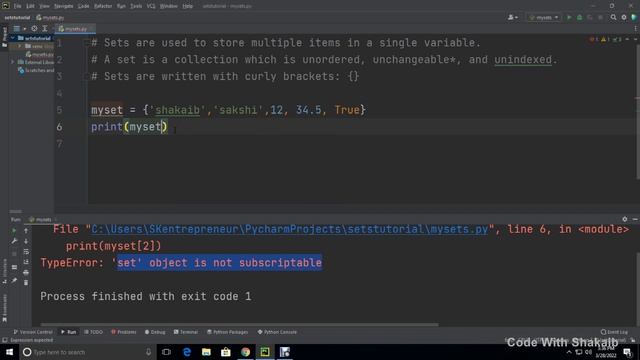
Task: Open the editor tabs more-options dots
Action: (x=636, y=29)
